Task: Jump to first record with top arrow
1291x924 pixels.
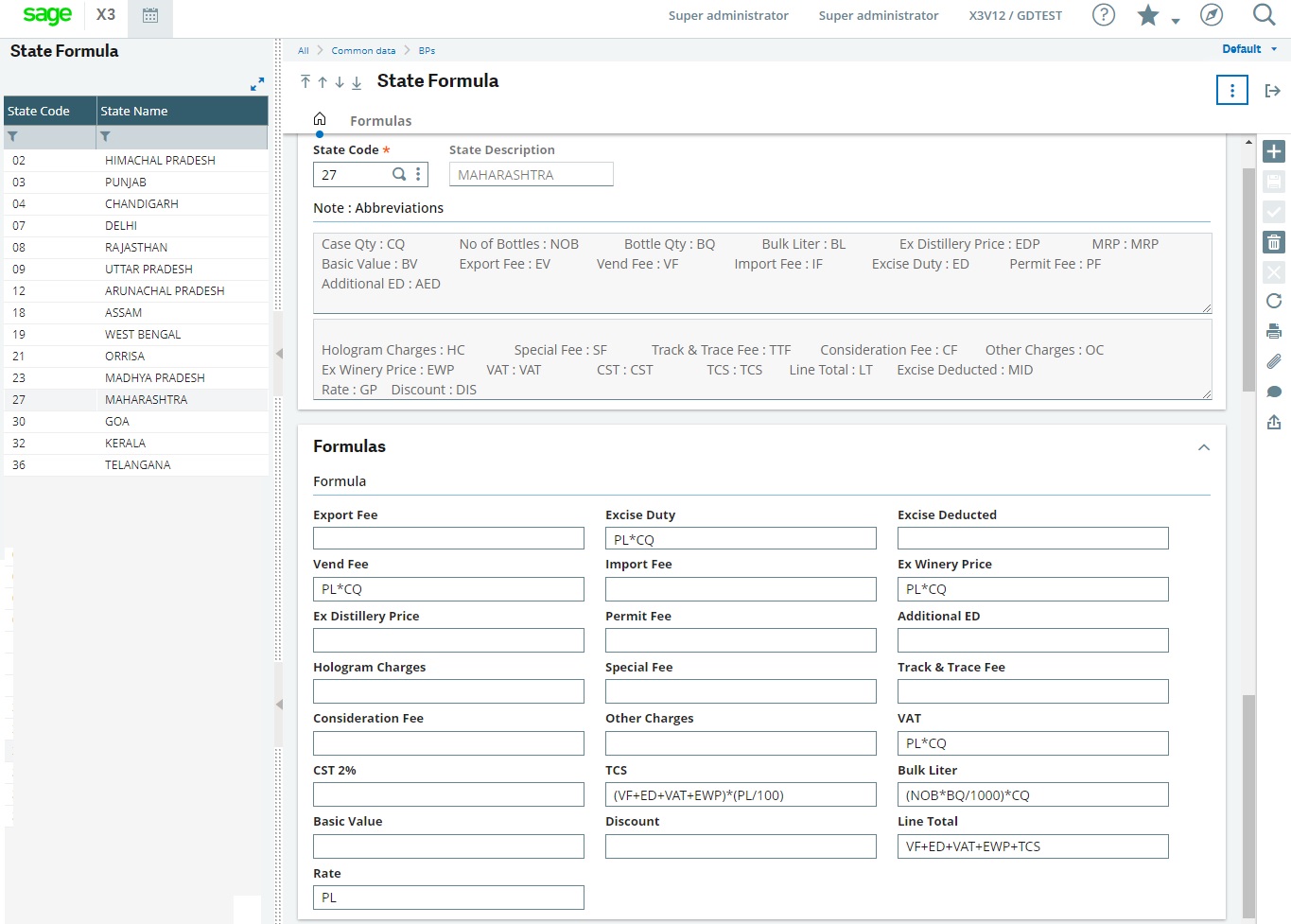Action: (305, 82)
